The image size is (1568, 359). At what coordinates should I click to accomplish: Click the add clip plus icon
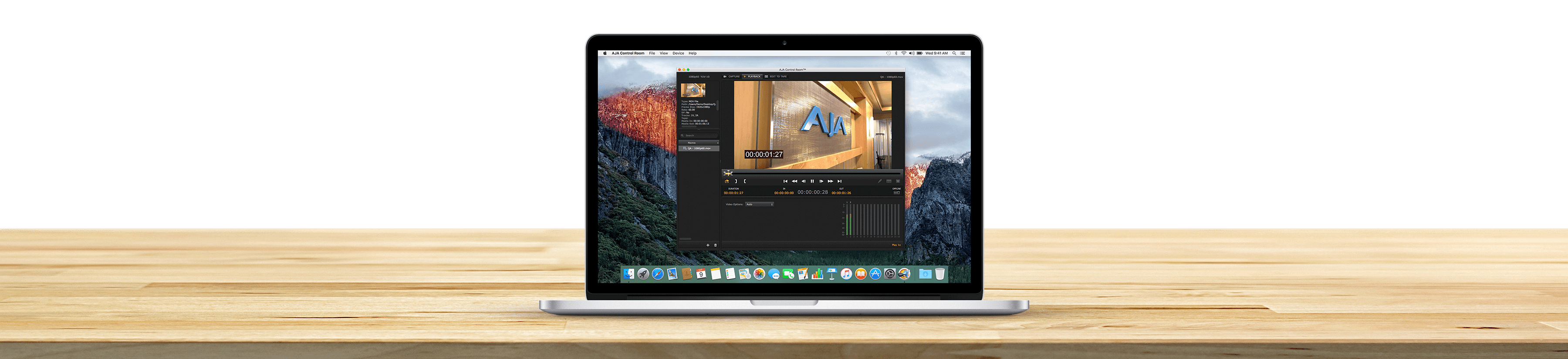[x=708, y=245]
